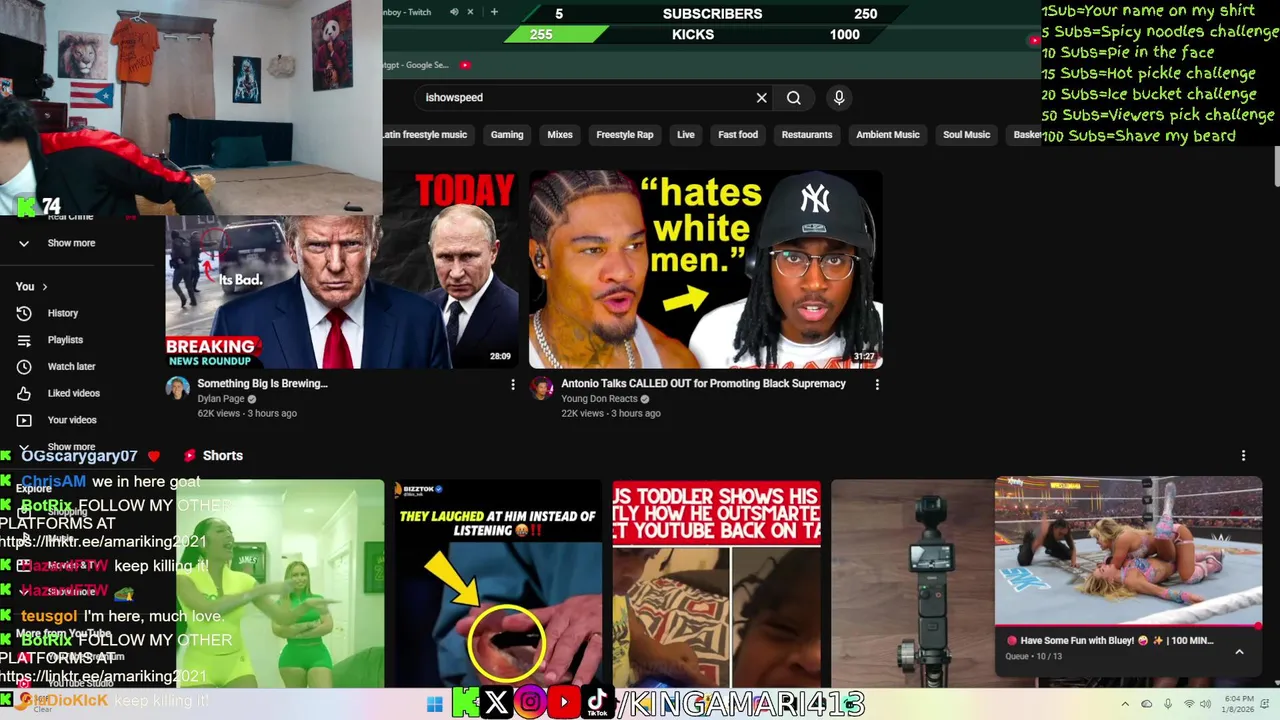
Task: Expand the mini player queue chevron
Action: coord(1239,652)
